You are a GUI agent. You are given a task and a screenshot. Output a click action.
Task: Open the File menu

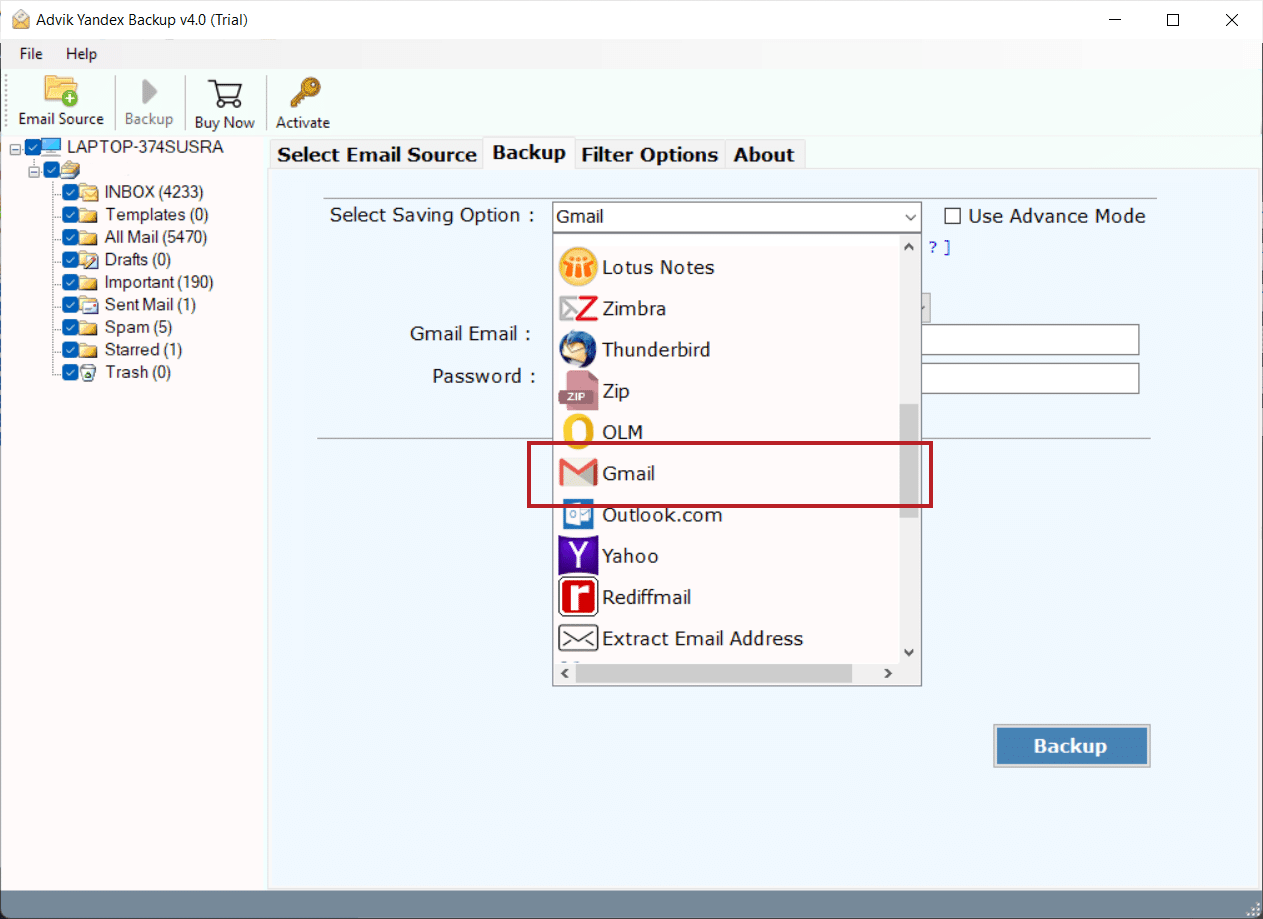pos(31,53)
